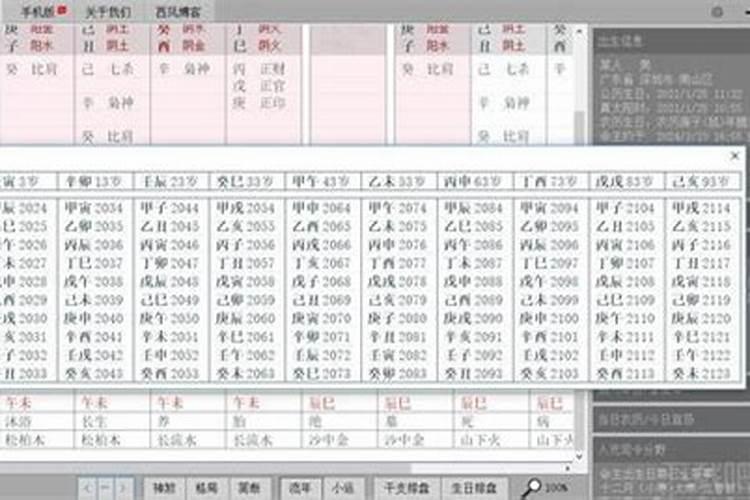Click the year entry 丙戌 2066
Screen dimensions: 750x500
pyautogui.click(x=322, y=245)
